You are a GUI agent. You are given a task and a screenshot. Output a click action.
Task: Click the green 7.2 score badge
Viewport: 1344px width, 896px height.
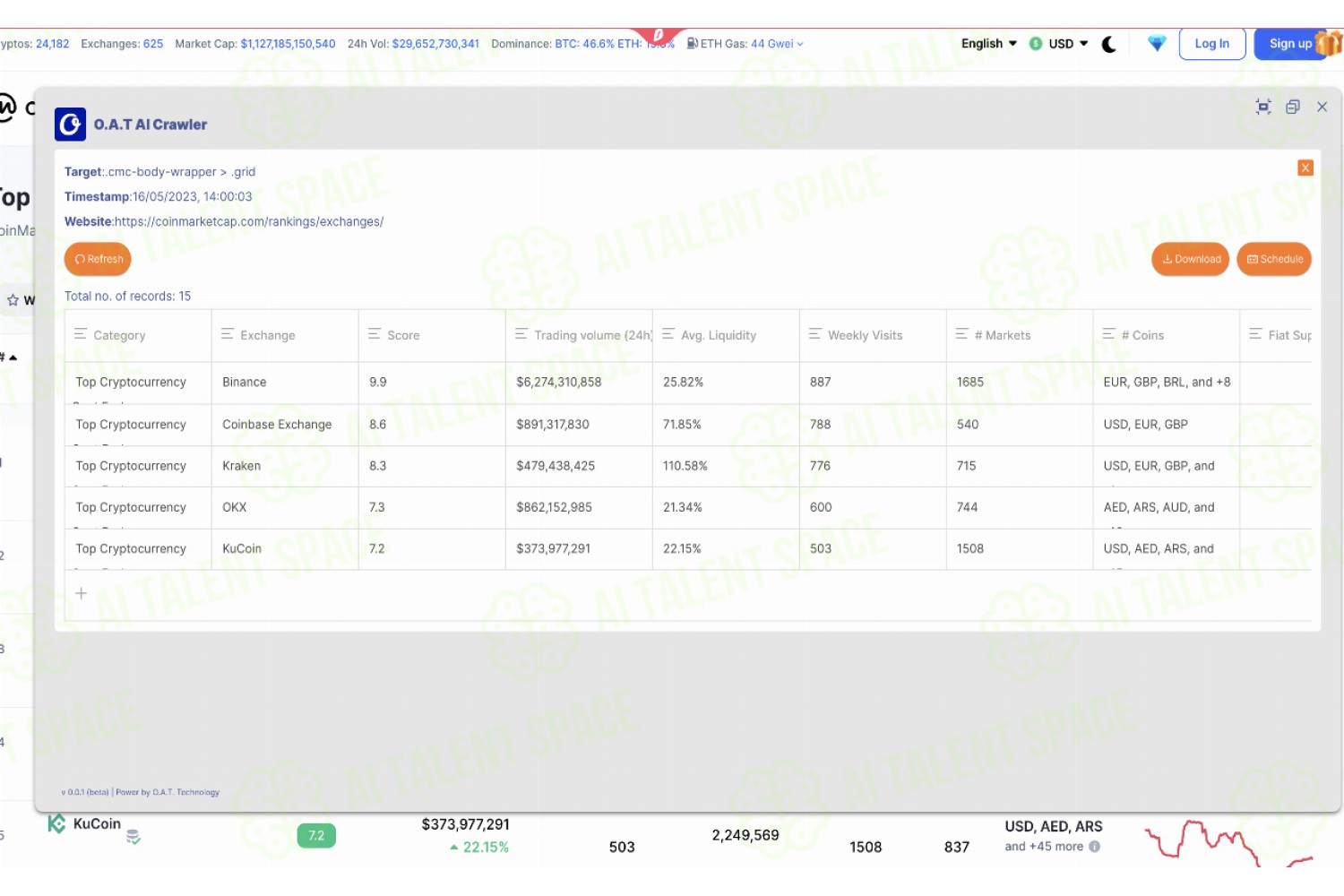(x=316, y=836)
